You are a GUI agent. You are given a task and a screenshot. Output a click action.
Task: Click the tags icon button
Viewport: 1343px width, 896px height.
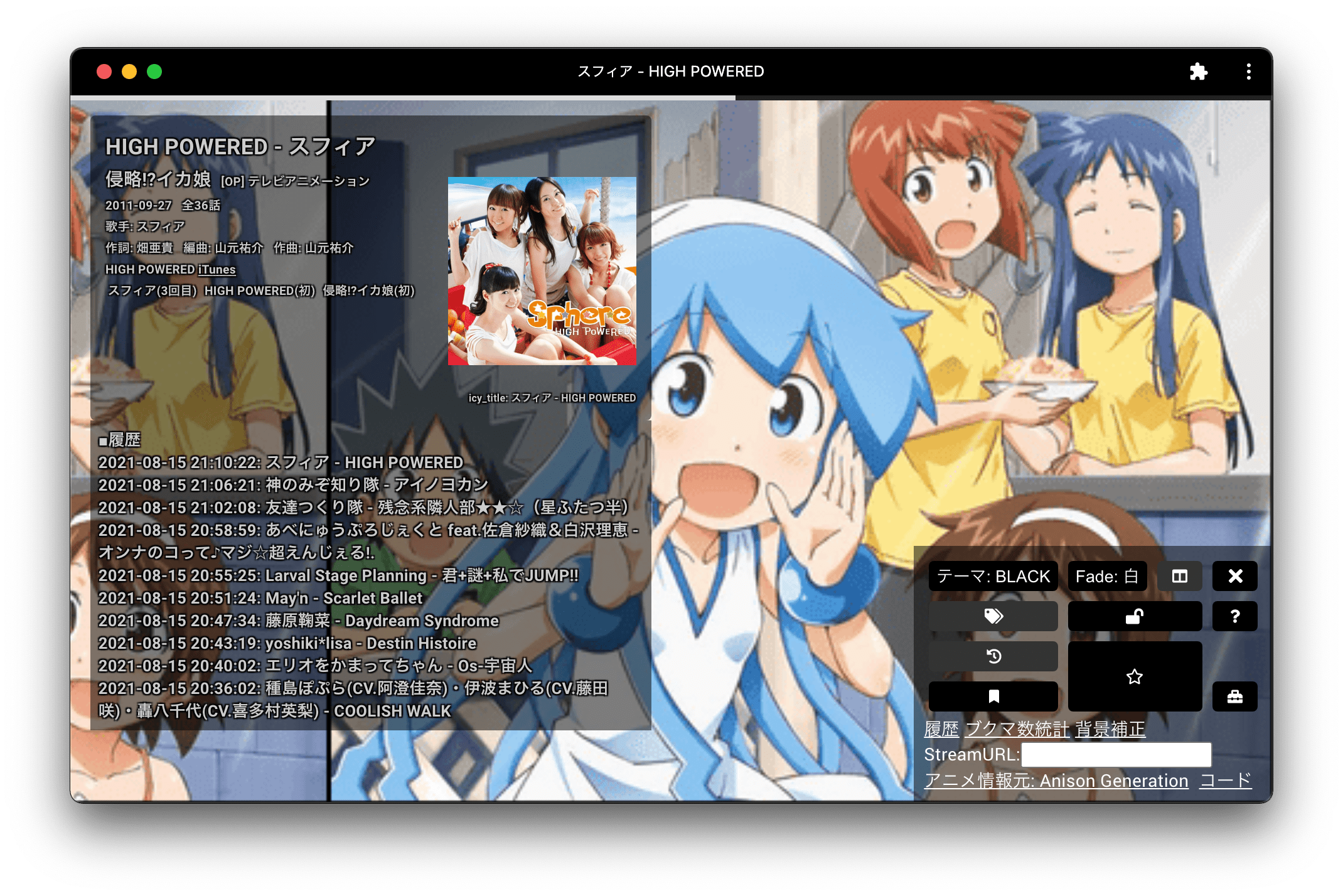993,616
